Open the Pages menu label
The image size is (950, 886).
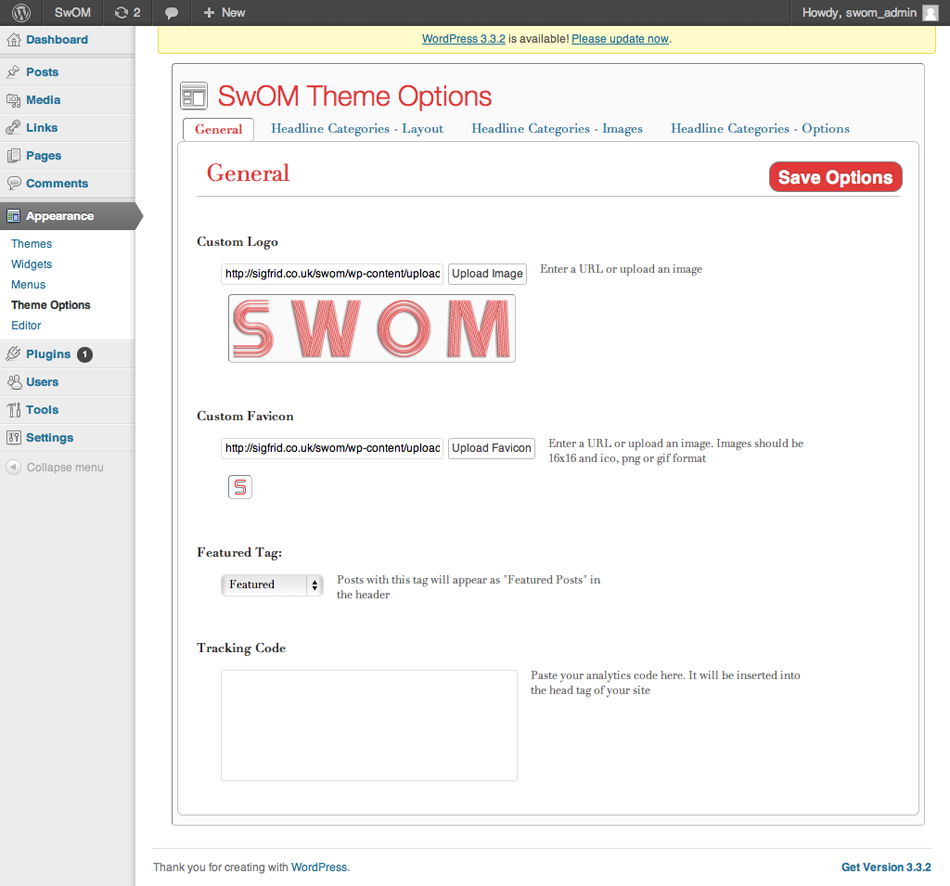[44, 156]
